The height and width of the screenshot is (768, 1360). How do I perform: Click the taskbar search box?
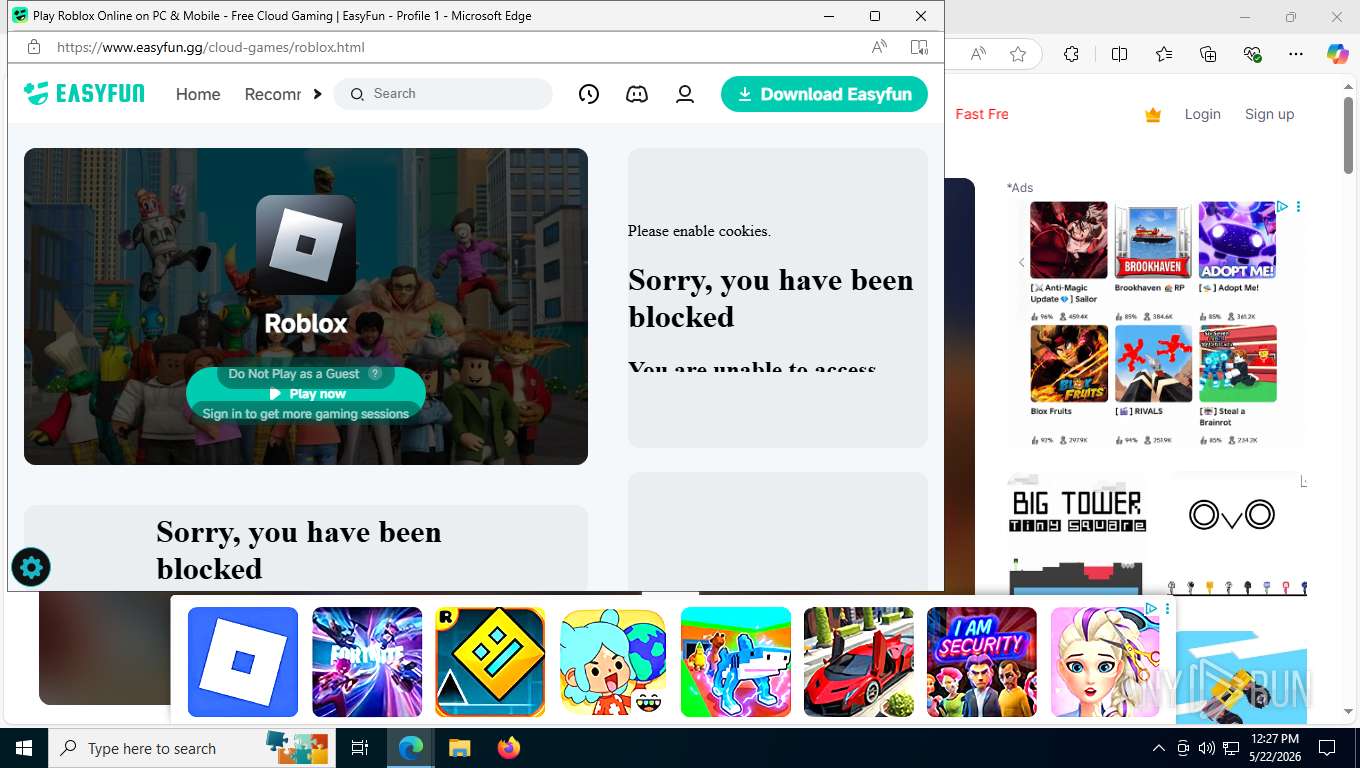[190, 748]
